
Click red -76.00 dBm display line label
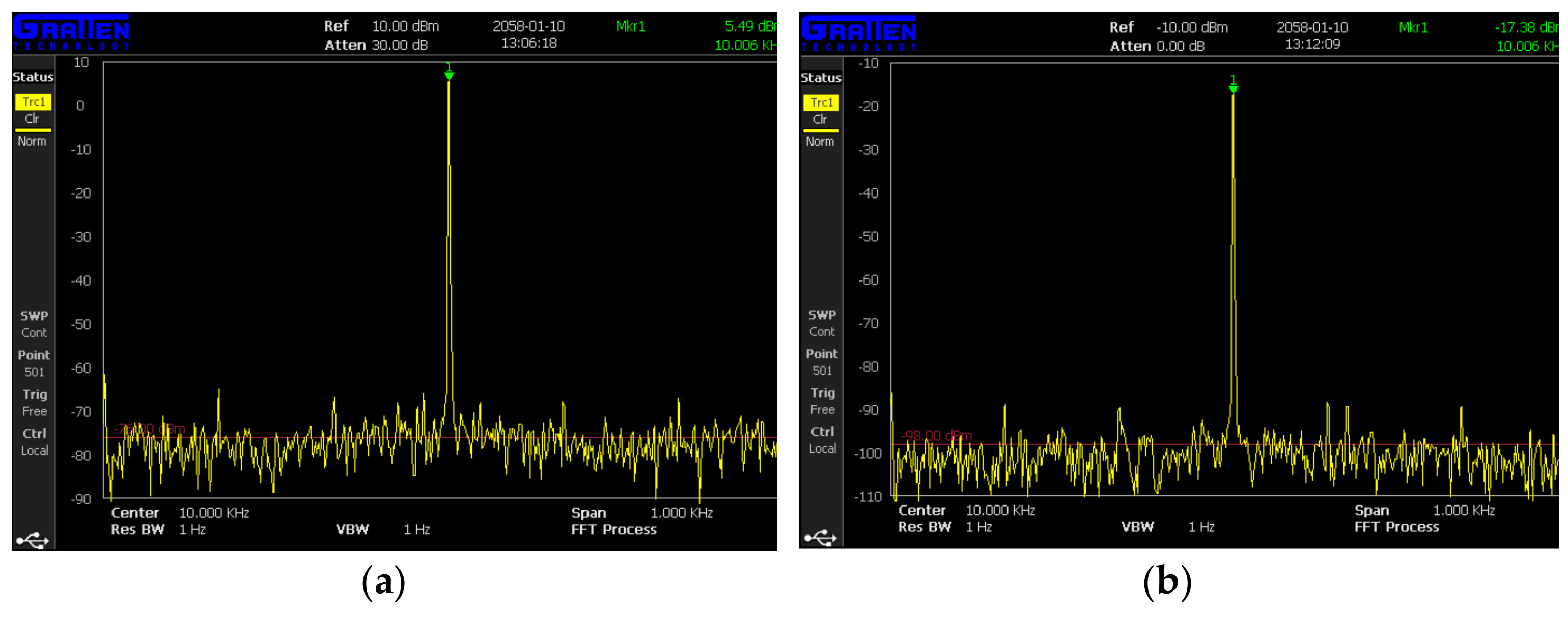[x=150, y=429]
